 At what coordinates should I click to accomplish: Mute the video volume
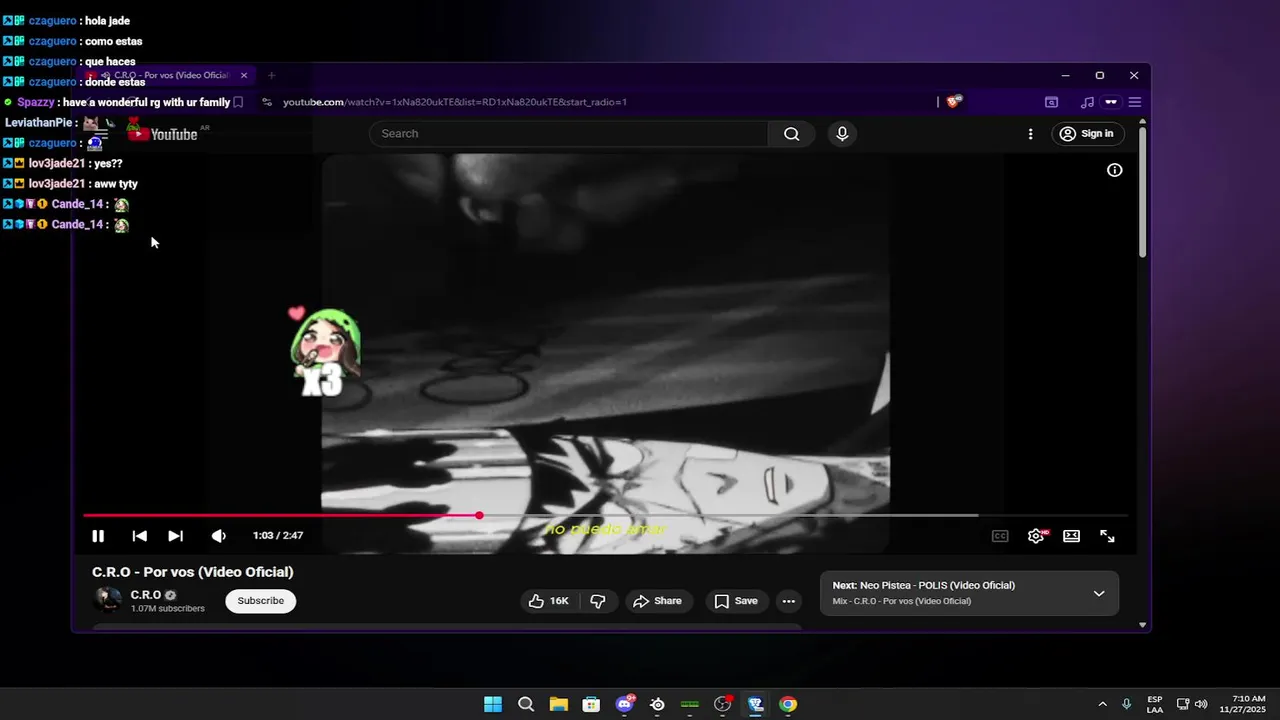coord(219,536)
